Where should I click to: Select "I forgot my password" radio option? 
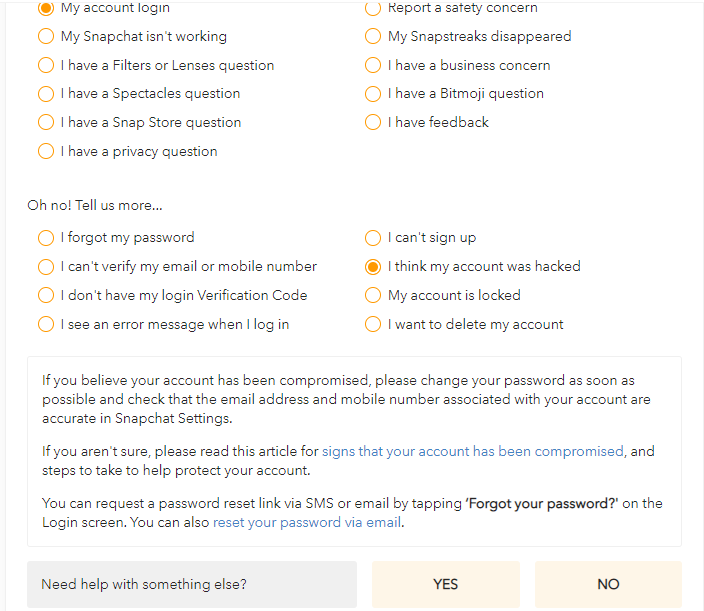pyautogui.click(x=46, y=238)
